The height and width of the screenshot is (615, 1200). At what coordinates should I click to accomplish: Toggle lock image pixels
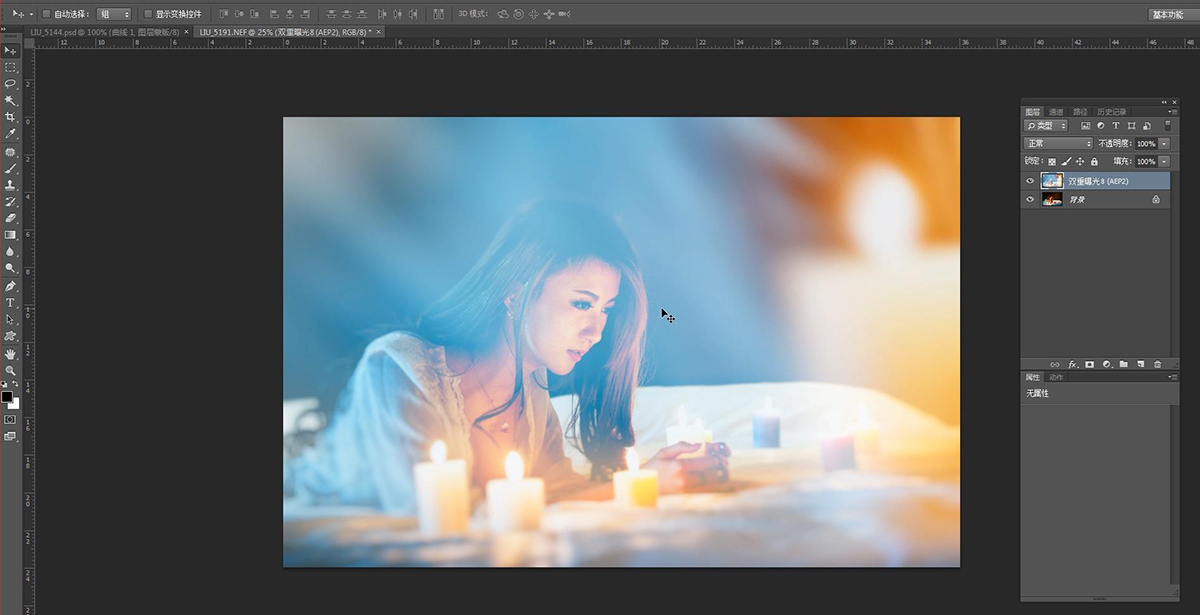coord(1066,161)
